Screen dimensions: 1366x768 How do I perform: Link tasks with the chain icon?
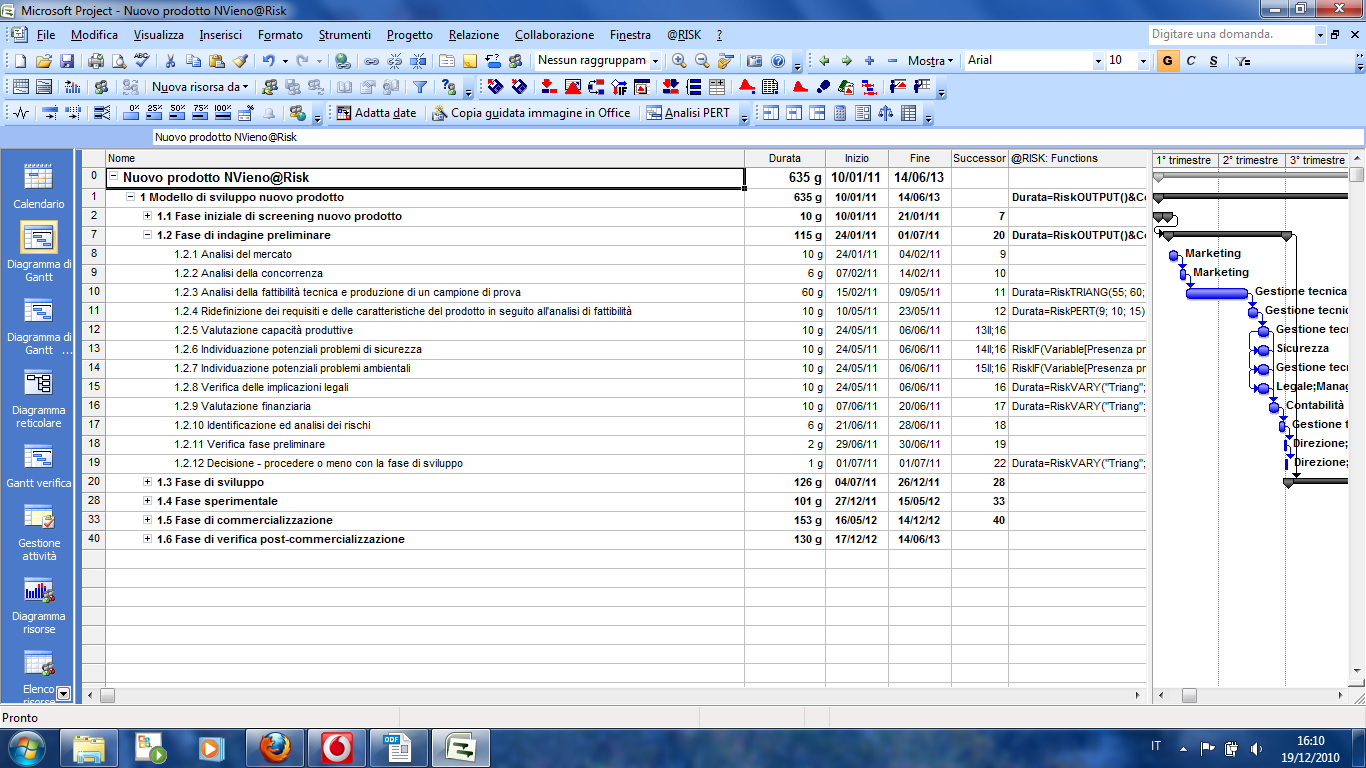click(371, 61)
